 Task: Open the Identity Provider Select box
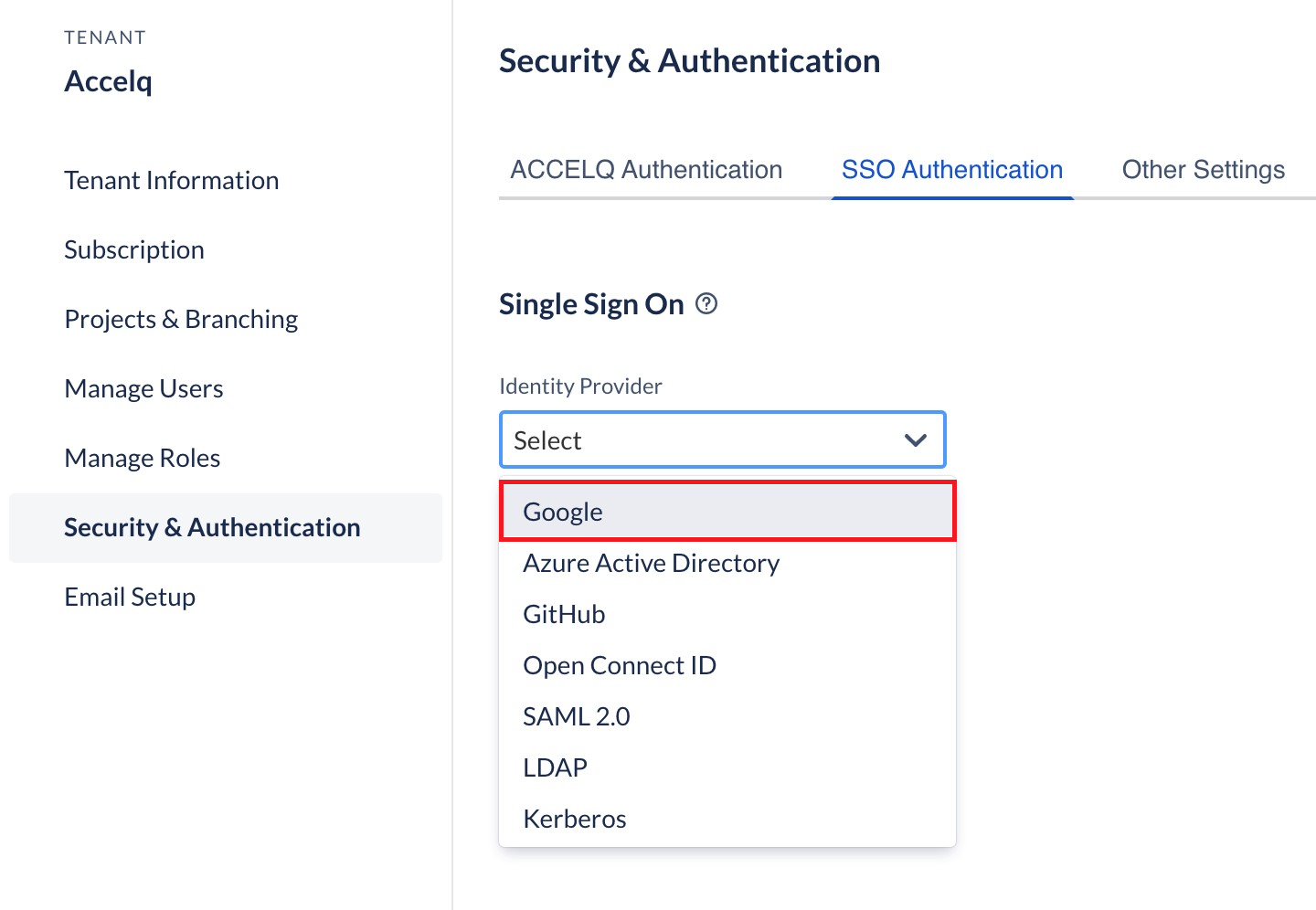pos(722,439)
